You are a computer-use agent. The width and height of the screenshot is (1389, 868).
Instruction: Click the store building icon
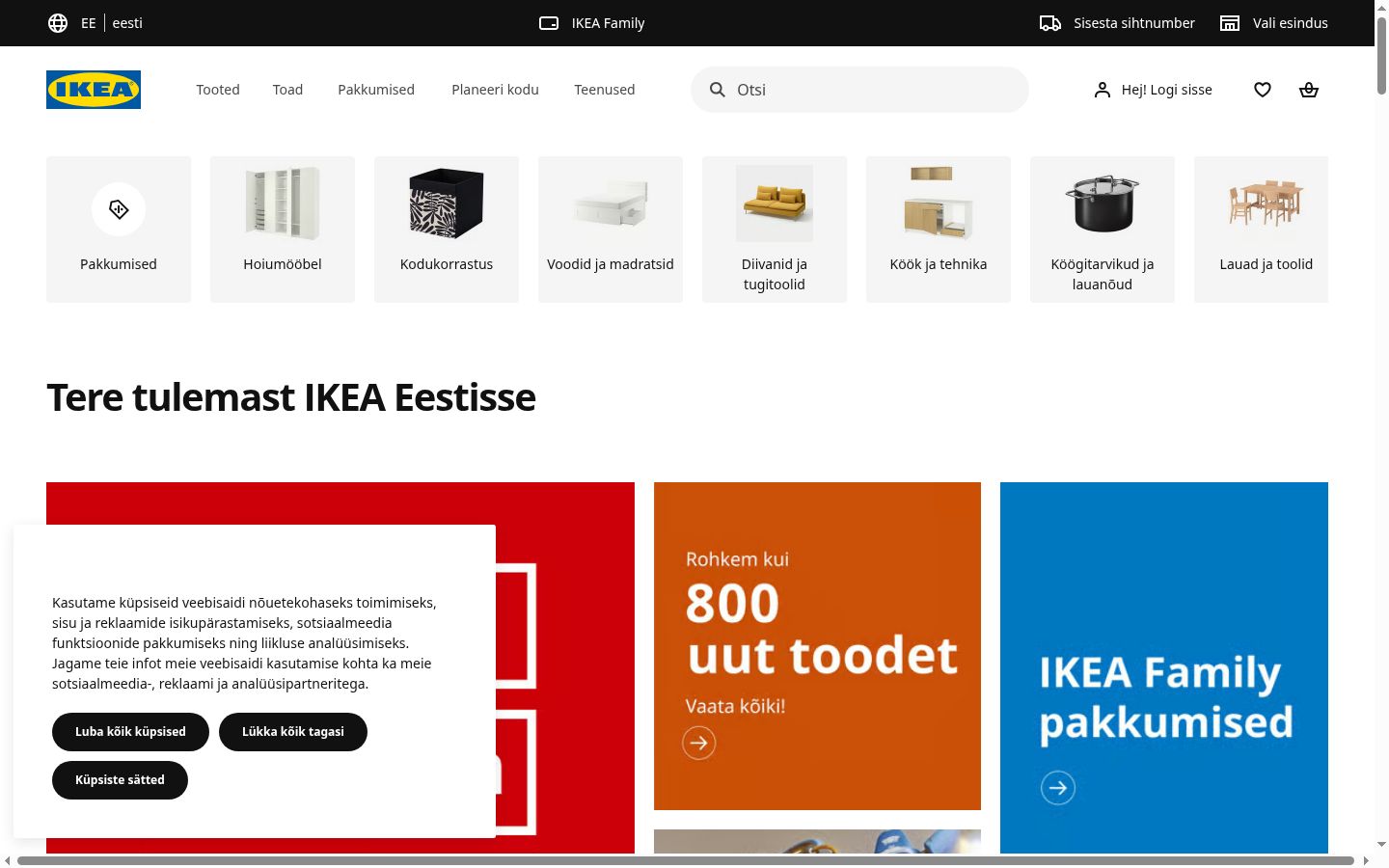point(1230,23)
